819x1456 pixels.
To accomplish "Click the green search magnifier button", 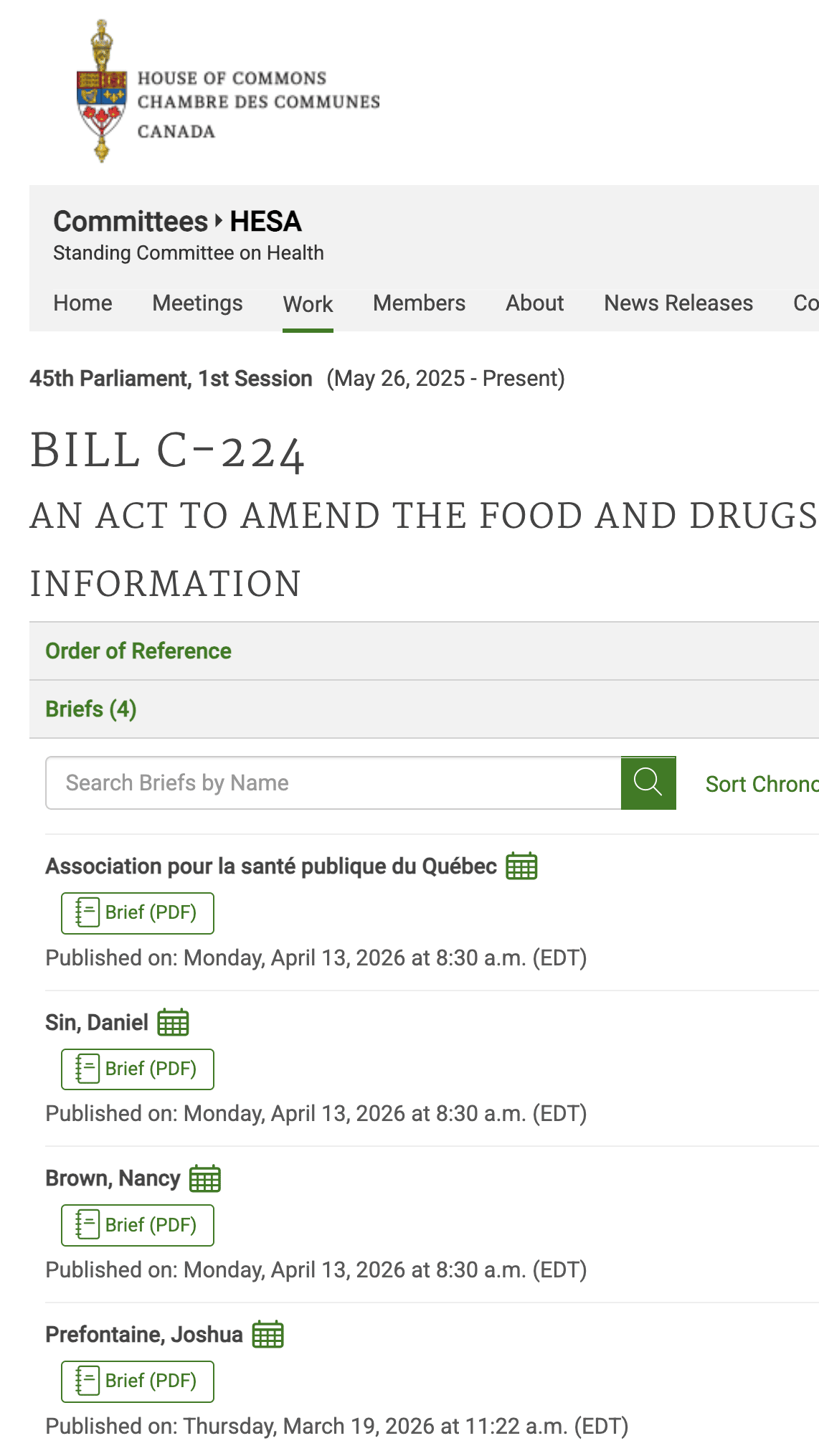I will [x=648, y=783].
